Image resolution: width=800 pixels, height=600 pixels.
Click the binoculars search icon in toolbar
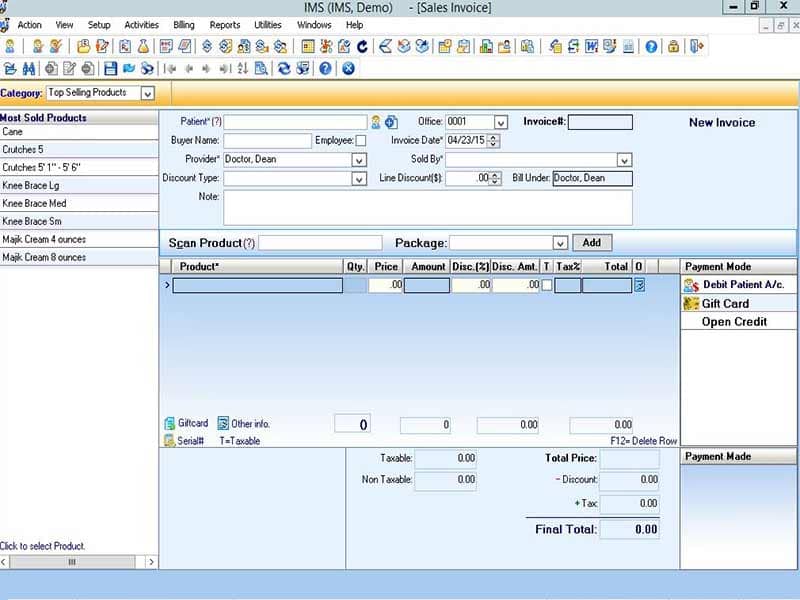click(29, 68)
